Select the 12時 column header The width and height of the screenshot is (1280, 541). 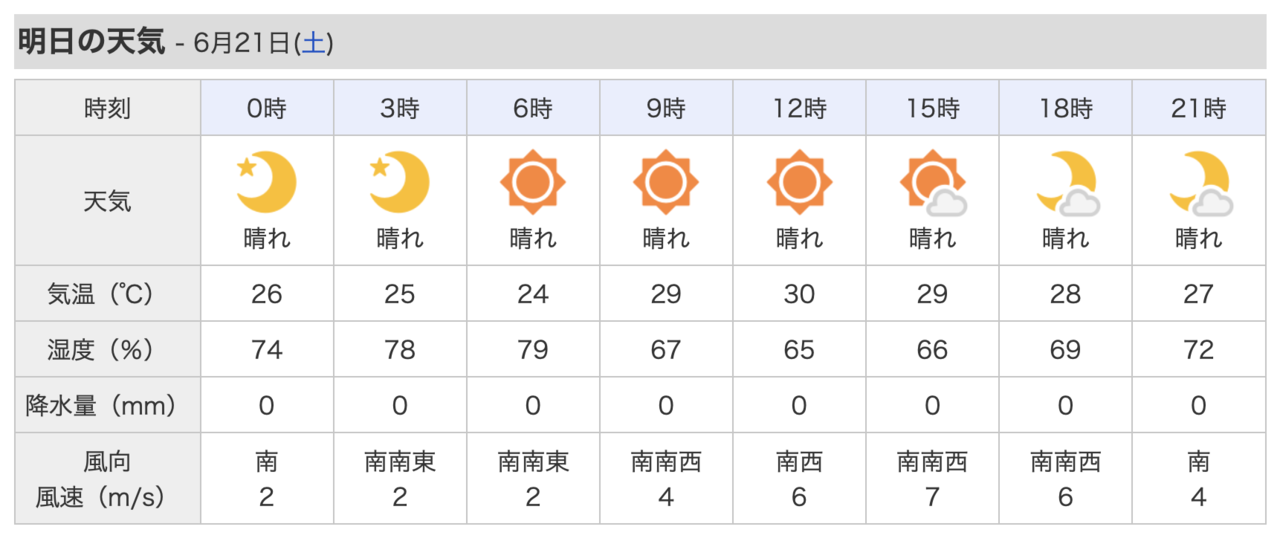point(799,108)
